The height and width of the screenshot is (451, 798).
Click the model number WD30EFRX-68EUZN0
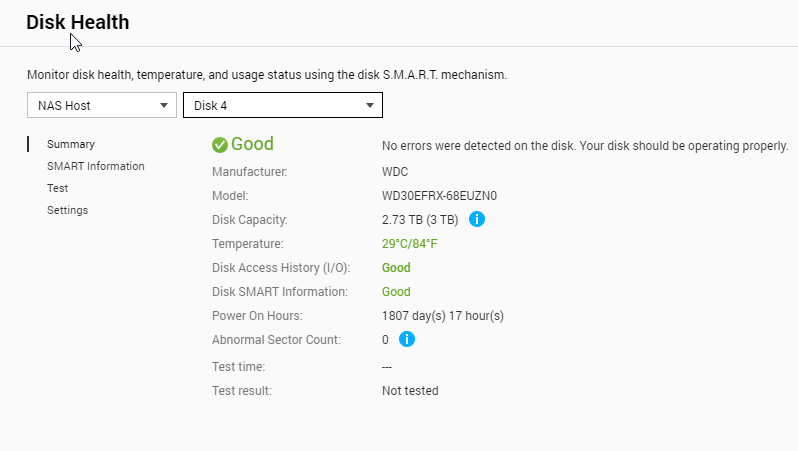[439, 195]
